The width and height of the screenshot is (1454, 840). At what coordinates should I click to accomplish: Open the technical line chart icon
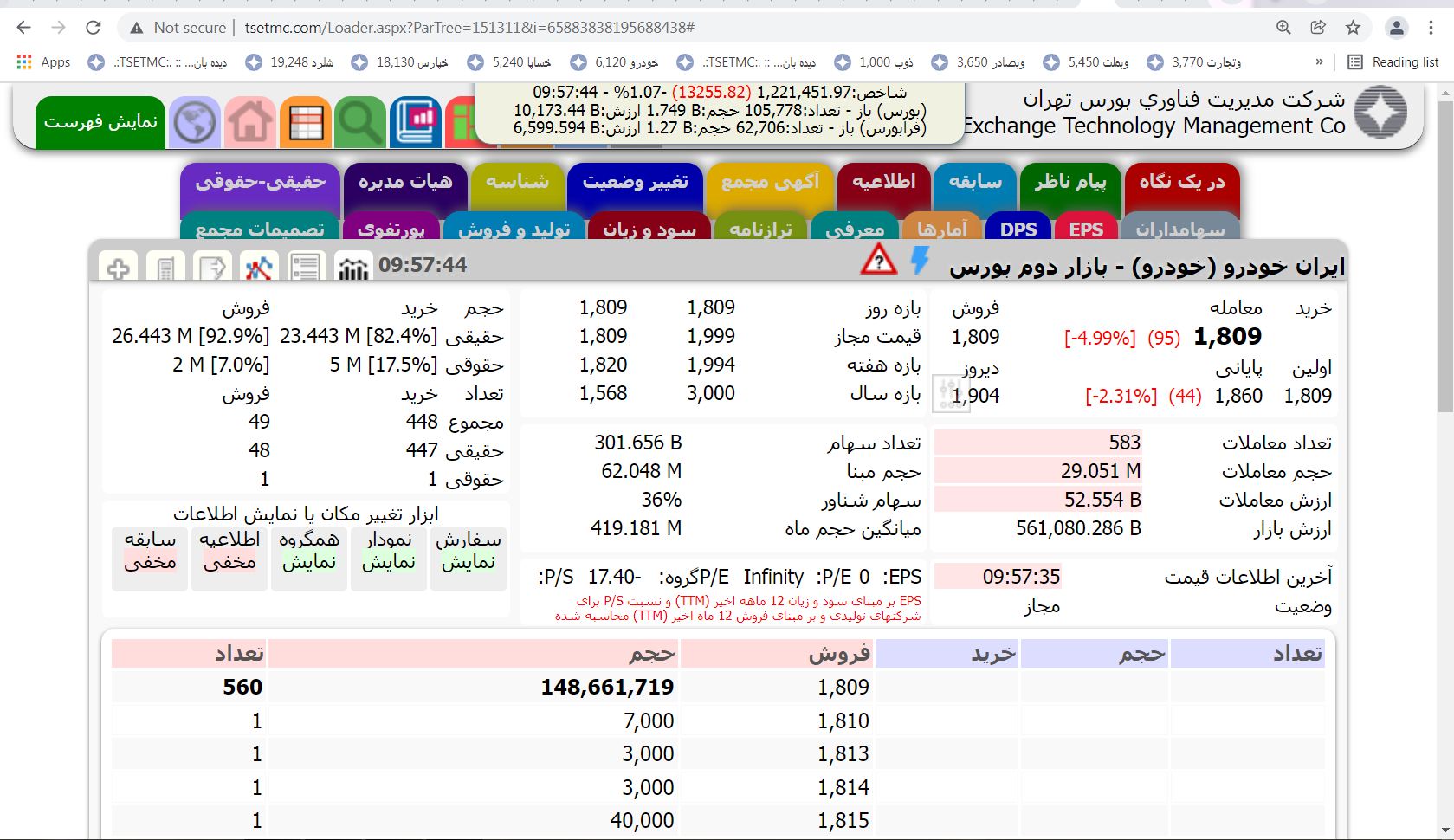pos(259,267)
